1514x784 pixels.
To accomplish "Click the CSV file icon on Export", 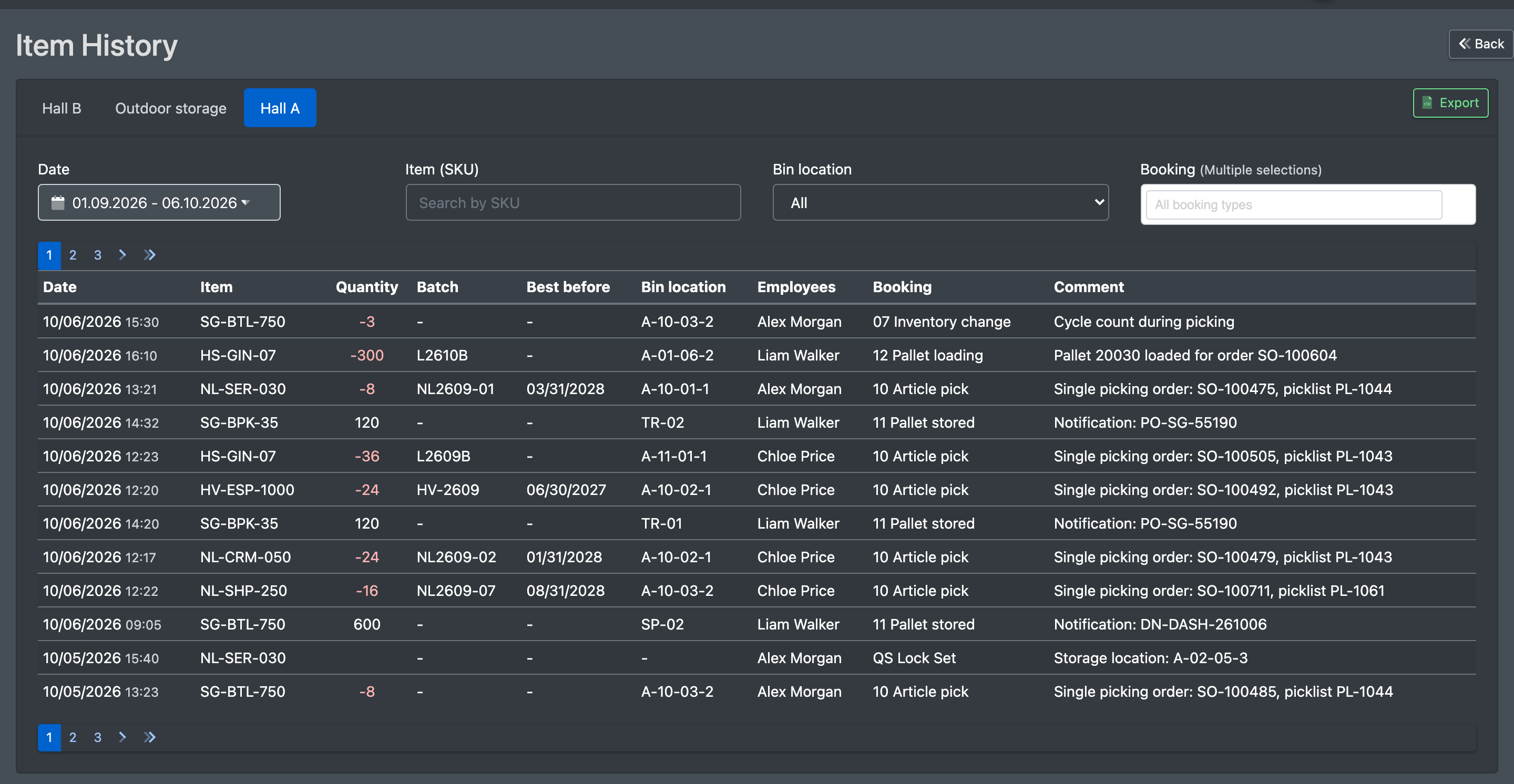I will pyautogui.click(x=1427, y=103).
